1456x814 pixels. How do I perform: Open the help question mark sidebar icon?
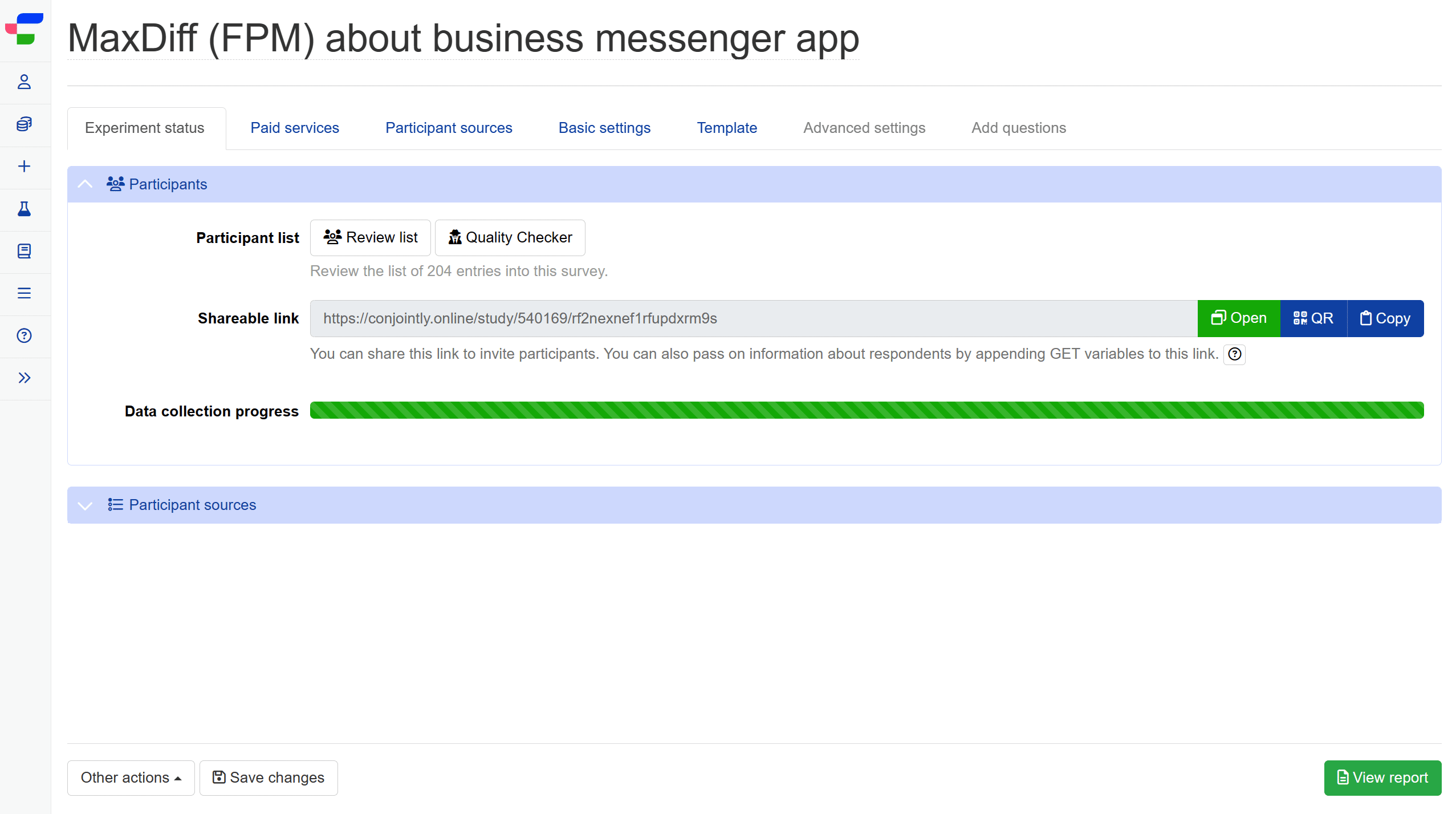coord(24,335)
